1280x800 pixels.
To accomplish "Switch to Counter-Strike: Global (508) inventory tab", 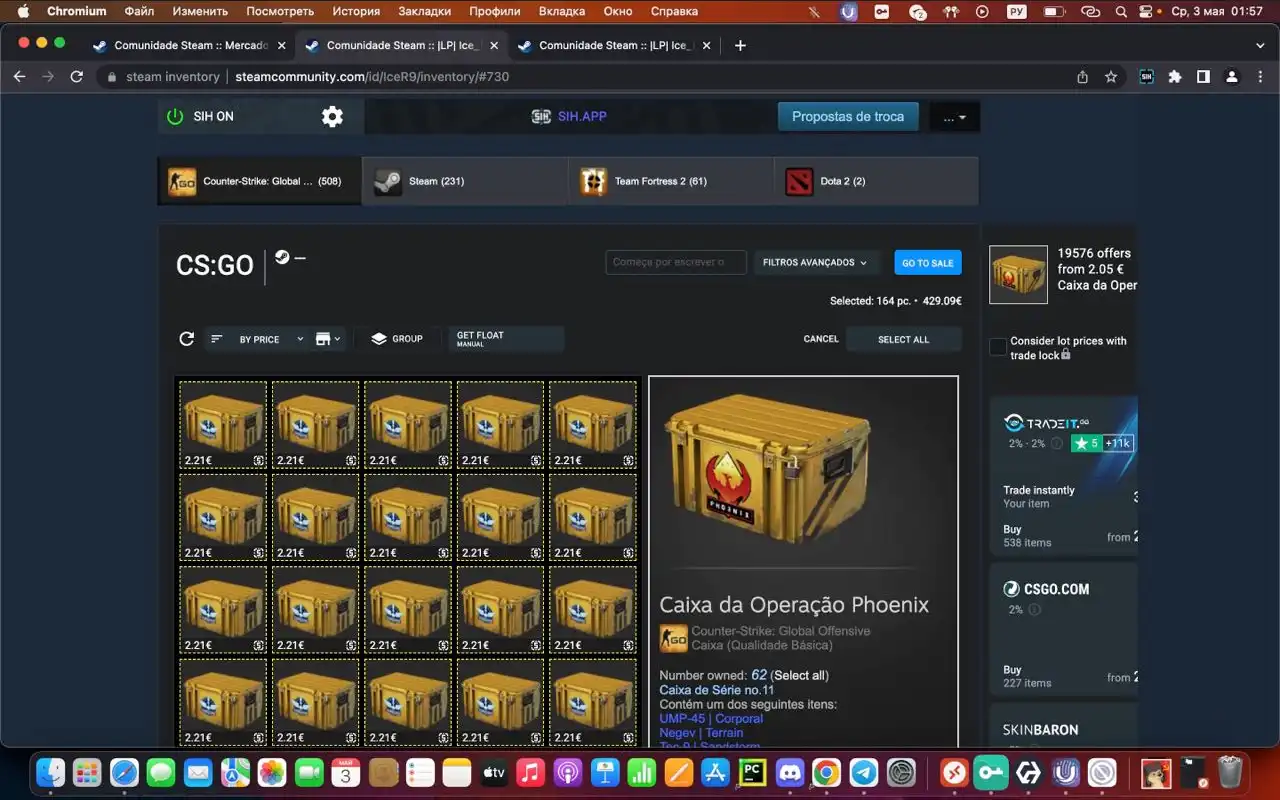I will (260, 181).
